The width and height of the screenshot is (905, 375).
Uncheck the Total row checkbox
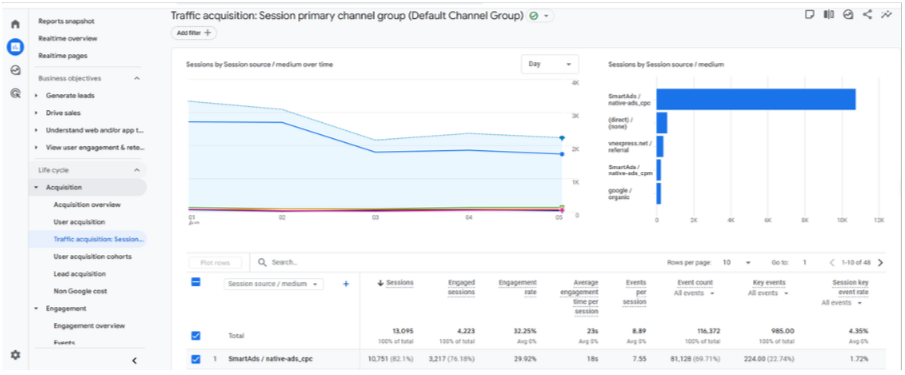click(196, 335)
